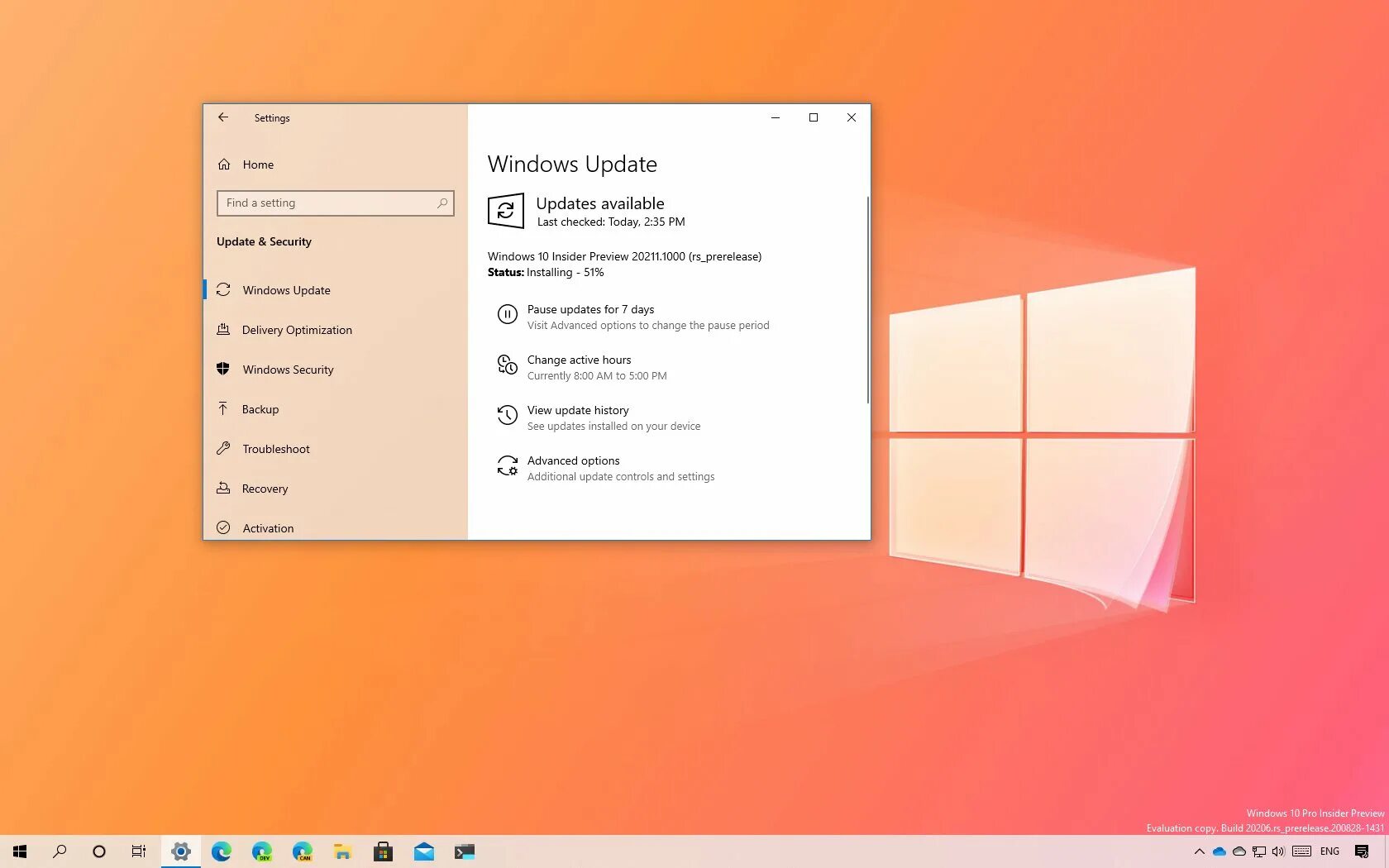
Task: Select Windows Update in sidebar
Action: [x=335, y=290]
